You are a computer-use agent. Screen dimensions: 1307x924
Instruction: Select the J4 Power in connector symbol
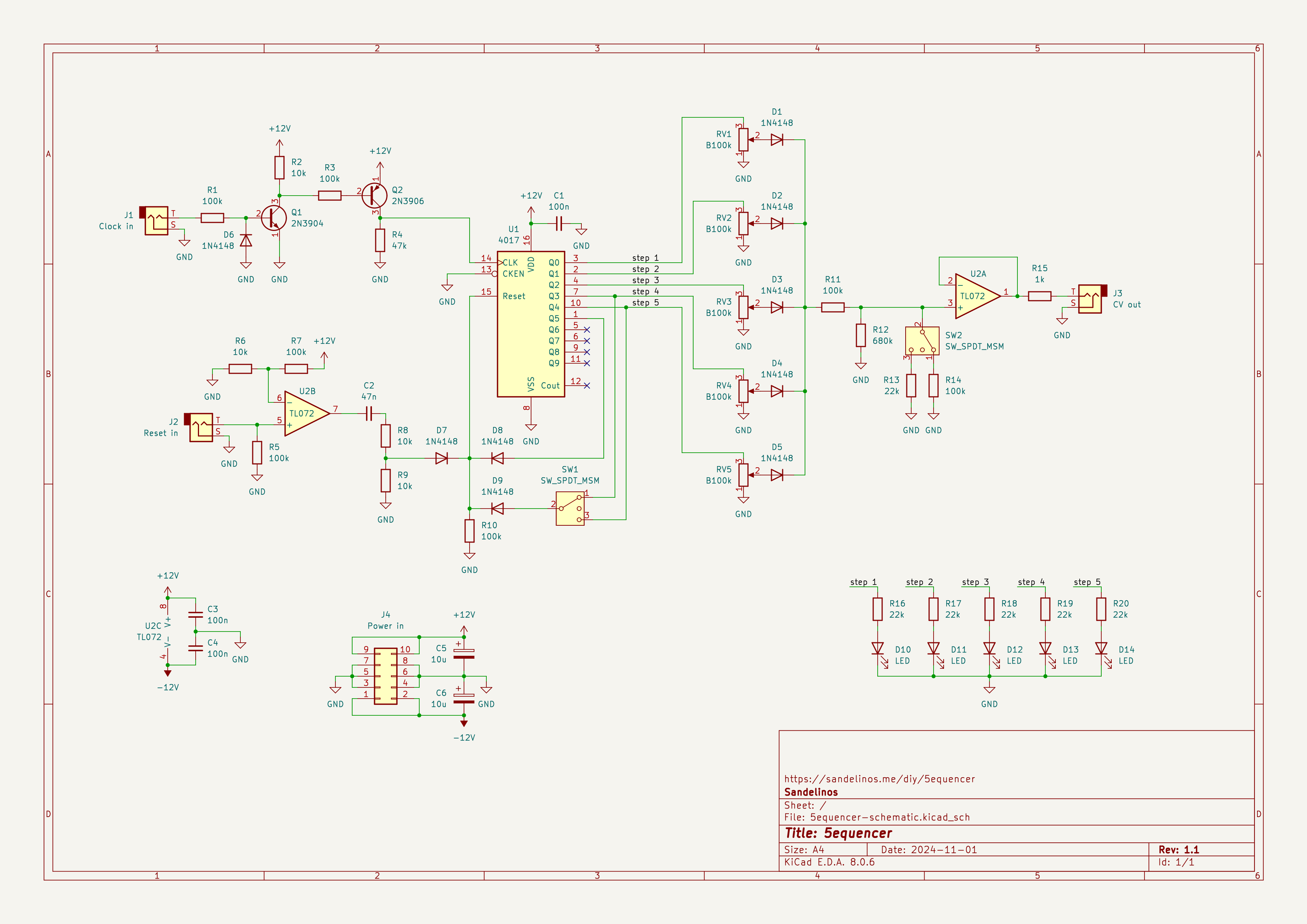point(385,676)
